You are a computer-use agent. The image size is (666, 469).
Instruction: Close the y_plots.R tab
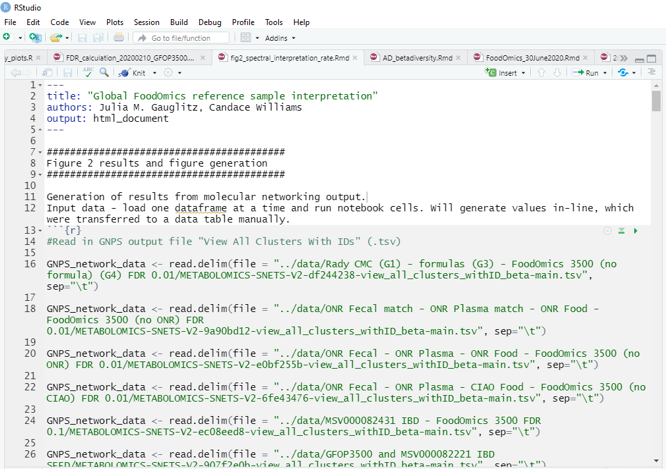[38, 58]
